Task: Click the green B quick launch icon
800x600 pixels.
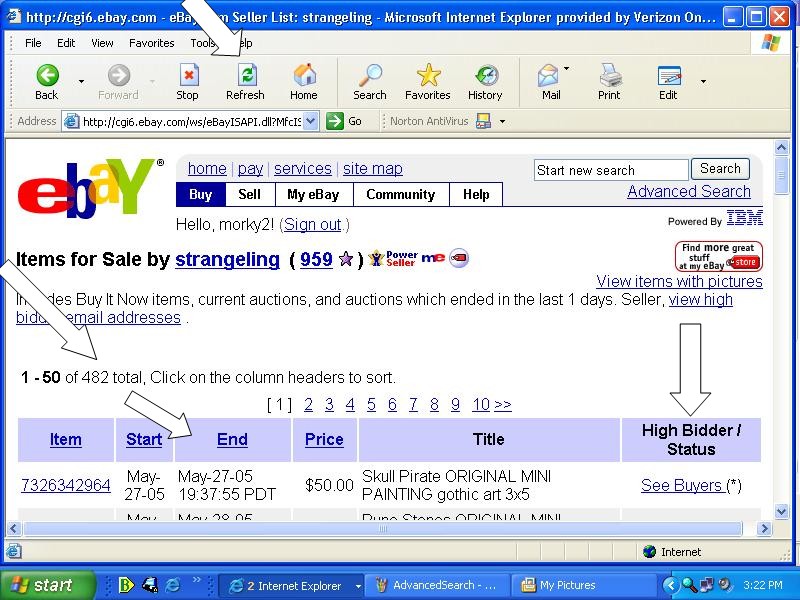Action: pos(126,585)
